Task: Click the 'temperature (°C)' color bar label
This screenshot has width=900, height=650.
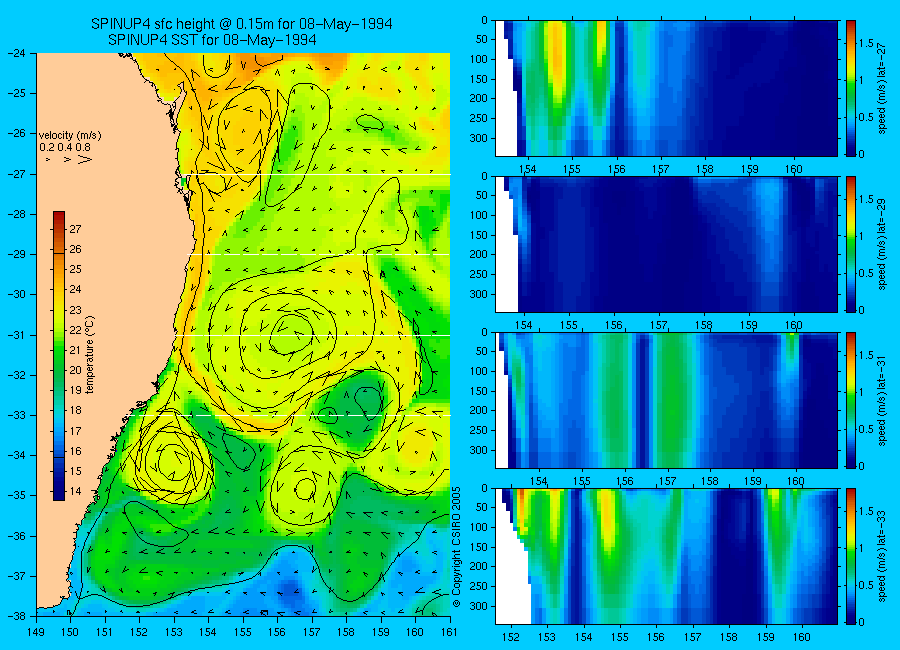Action: tap(90, 355)
